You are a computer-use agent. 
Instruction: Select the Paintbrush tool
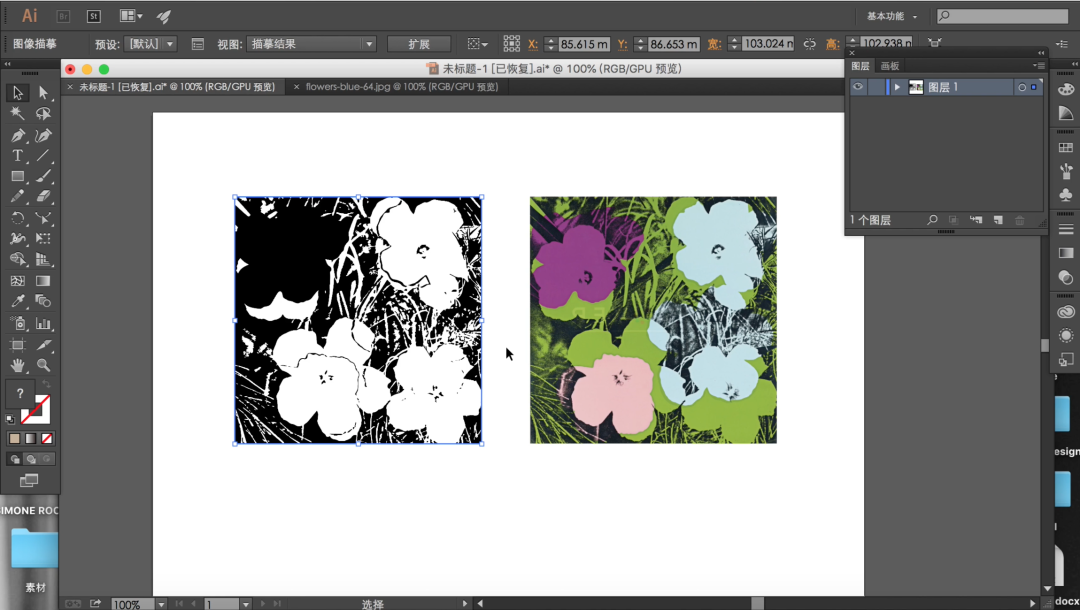43,176
